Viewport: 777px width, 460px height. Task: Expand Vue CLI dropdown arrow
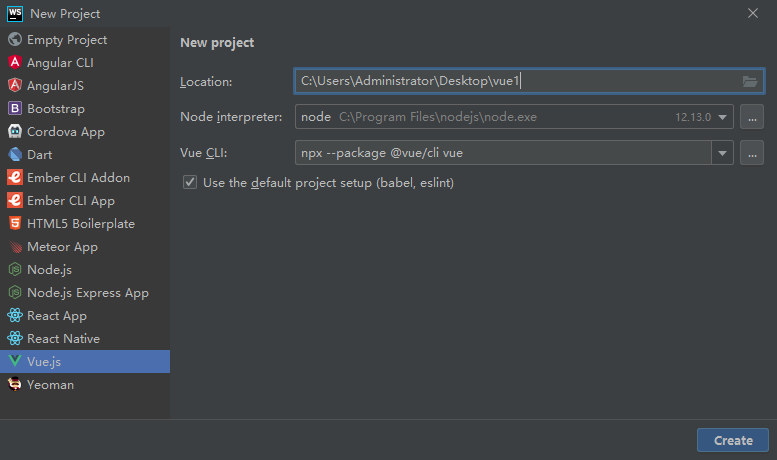[722, 153]
